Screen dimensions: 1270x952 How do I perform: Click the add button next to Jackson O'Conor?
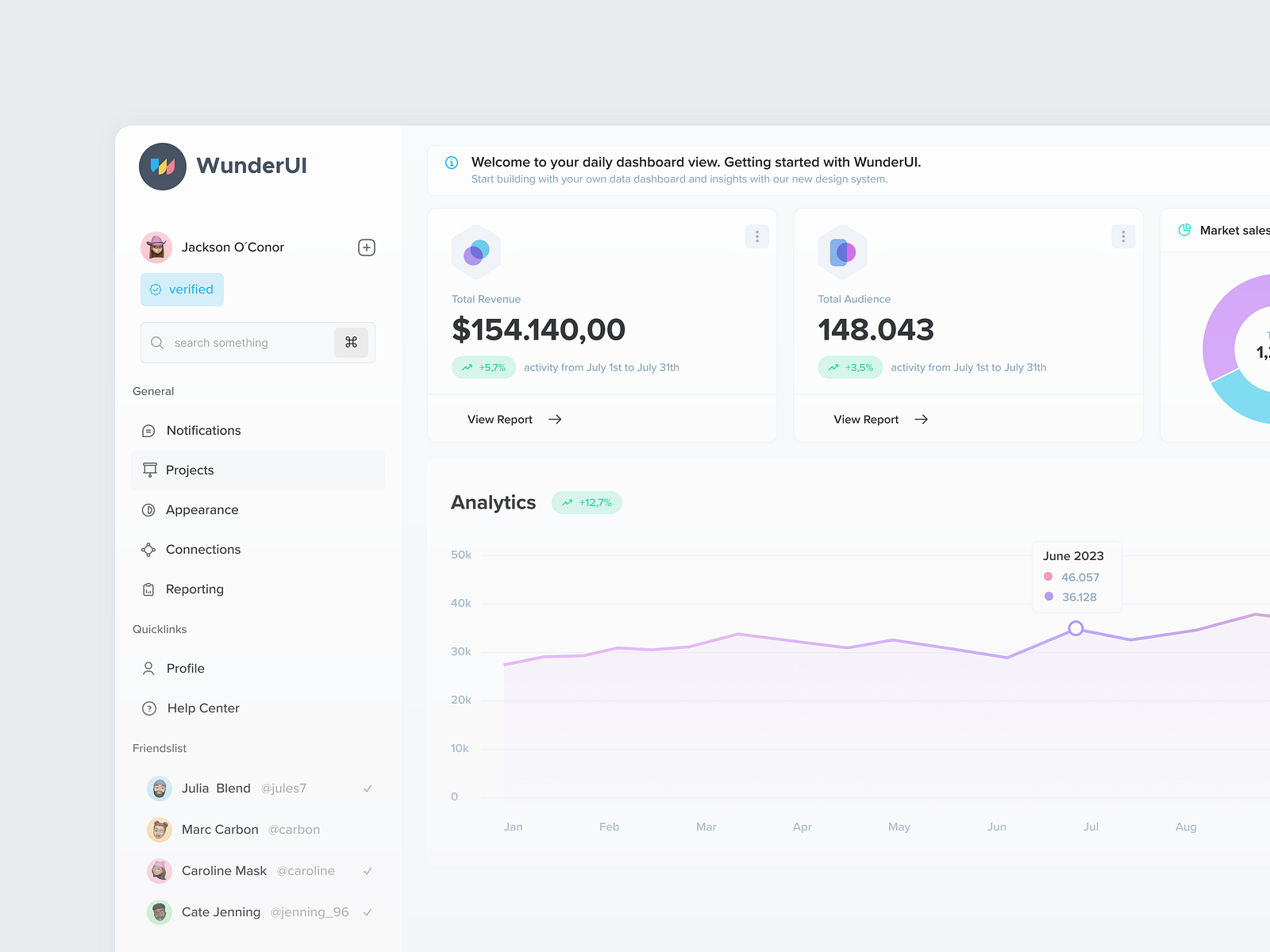click(366, 247)
